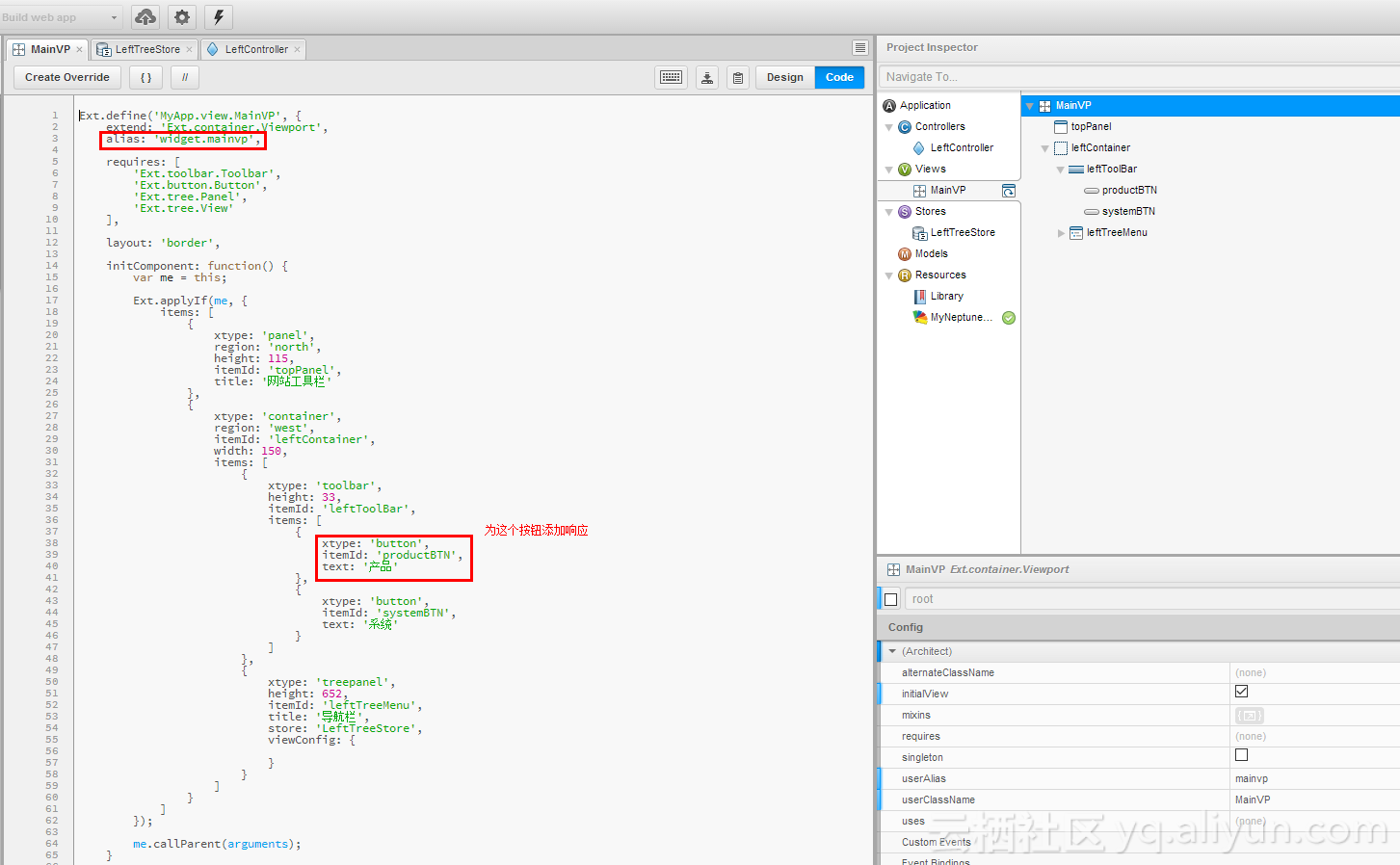Image resolution: width=1400 pixels, height=865 pixels.
Task: Collapse the leftContainer node
Action: point(1044,148)
